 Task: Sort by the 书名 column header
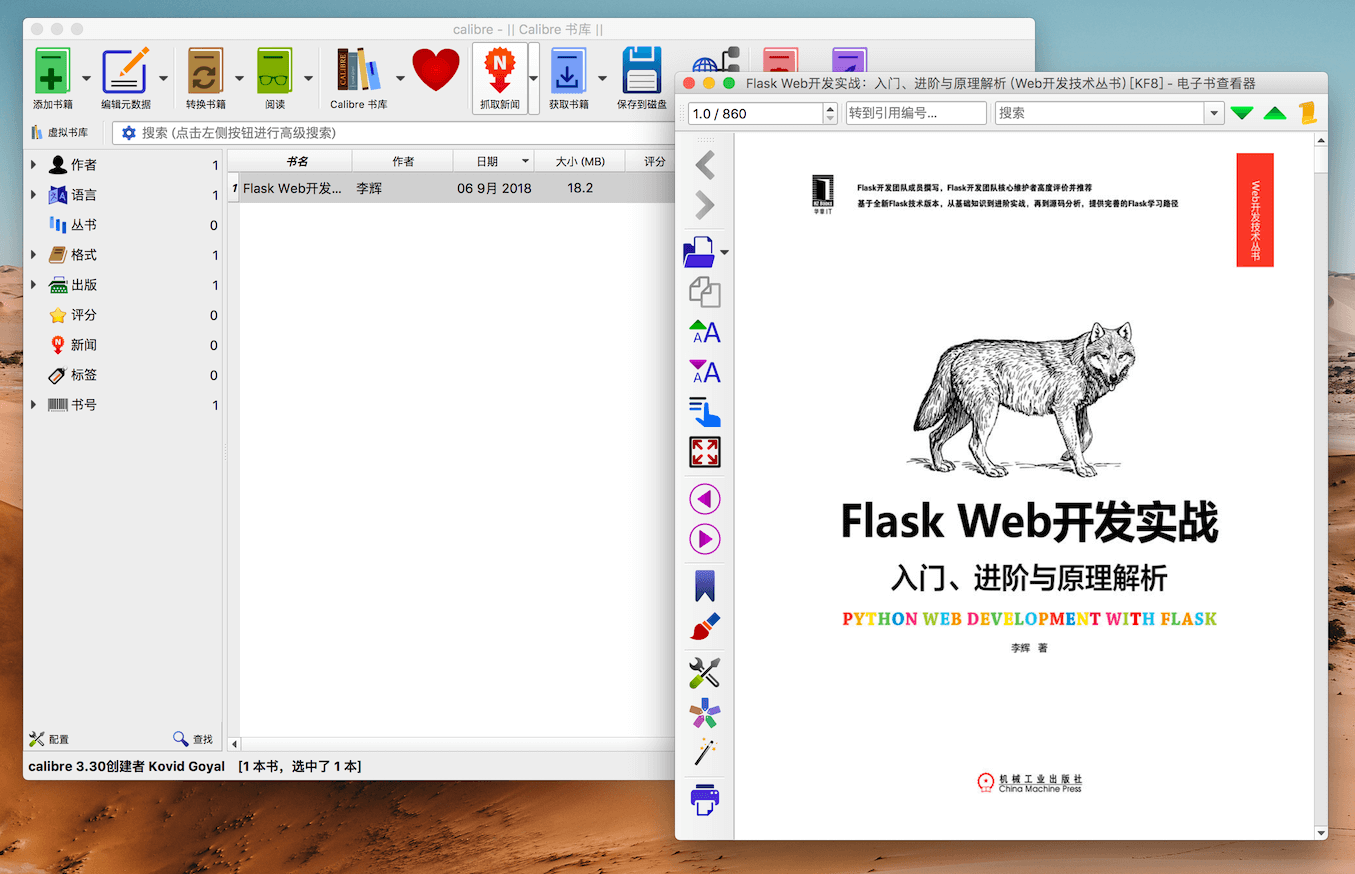click(x=296, y=161)
